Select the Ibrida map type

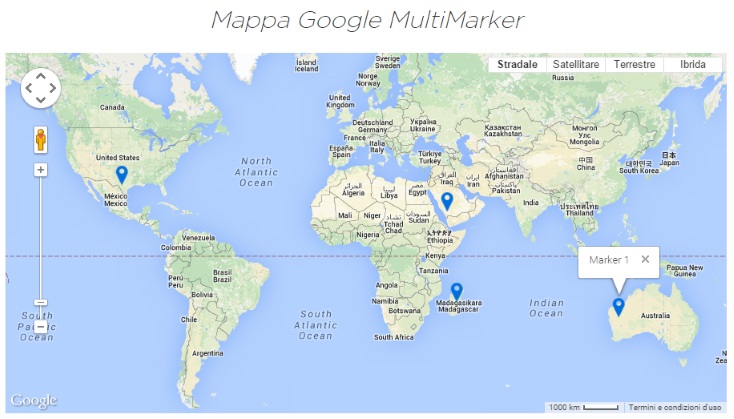[x=692, y=64]
